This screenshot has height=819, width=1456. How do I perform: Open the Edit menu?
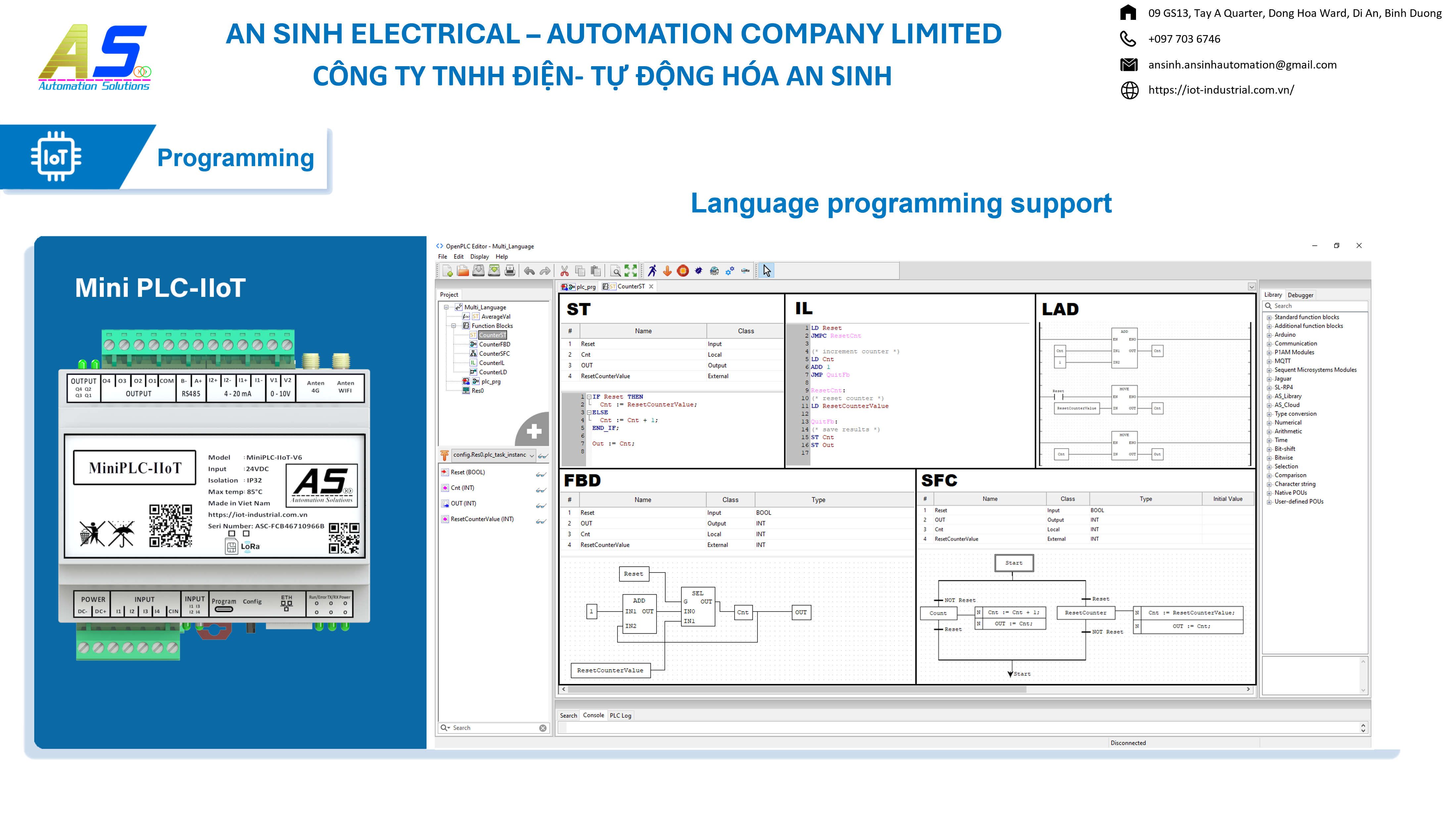point(458,256)
